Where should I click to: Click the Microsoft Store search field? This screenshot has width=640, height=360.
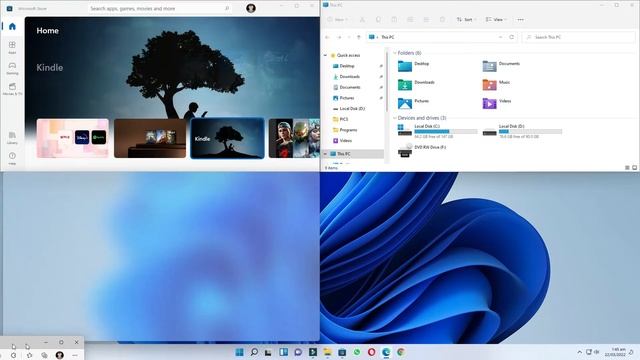[160, 8]
